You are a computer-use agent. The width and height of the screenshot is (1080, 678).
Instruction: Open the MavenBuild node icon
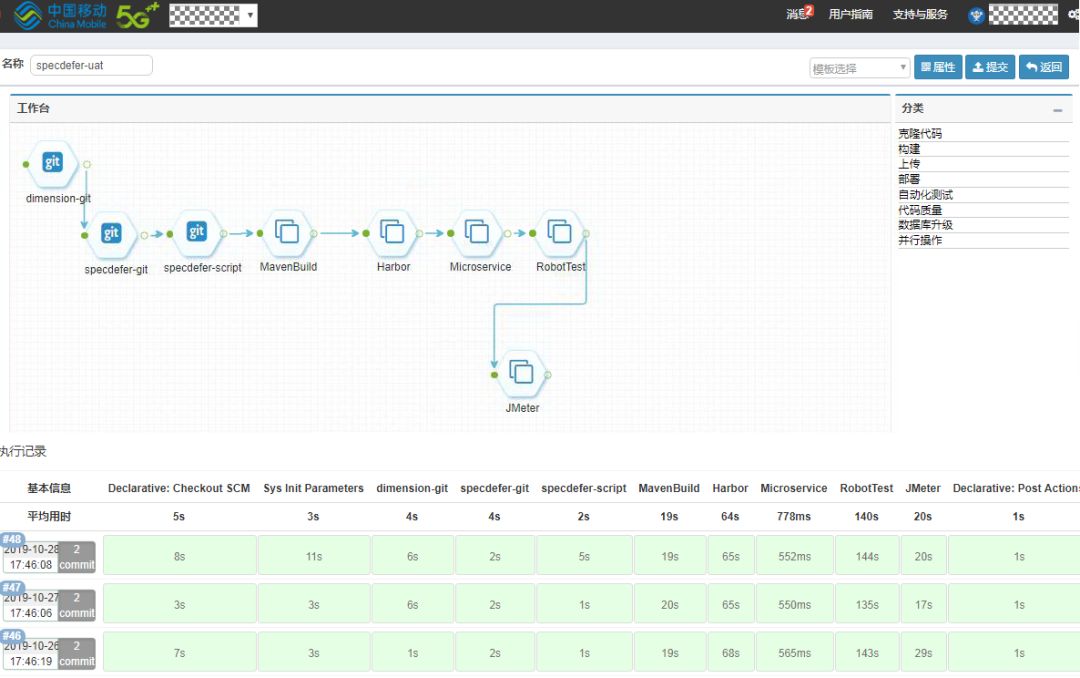tap(287, 232)
